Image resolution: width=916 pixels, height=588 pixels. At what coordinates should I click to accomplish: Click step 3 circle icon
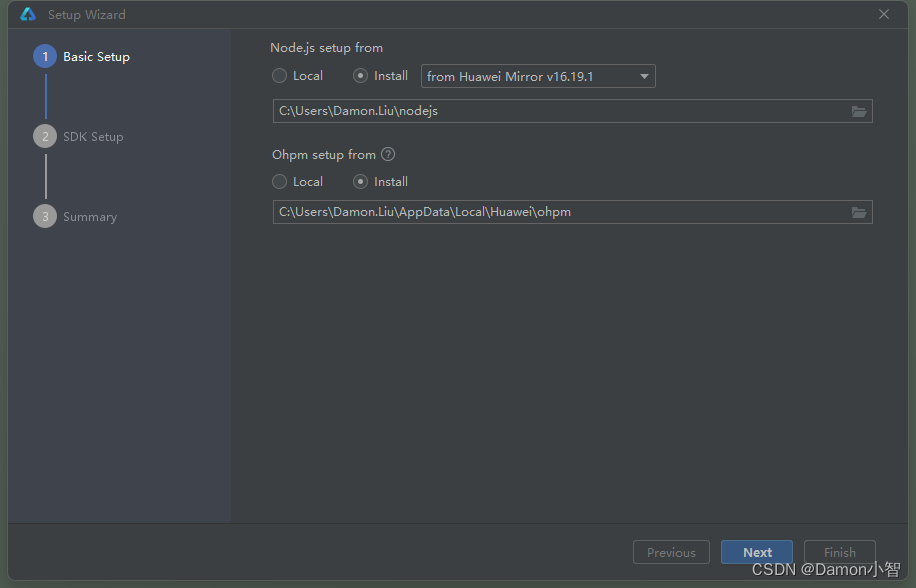coord(45,216)
